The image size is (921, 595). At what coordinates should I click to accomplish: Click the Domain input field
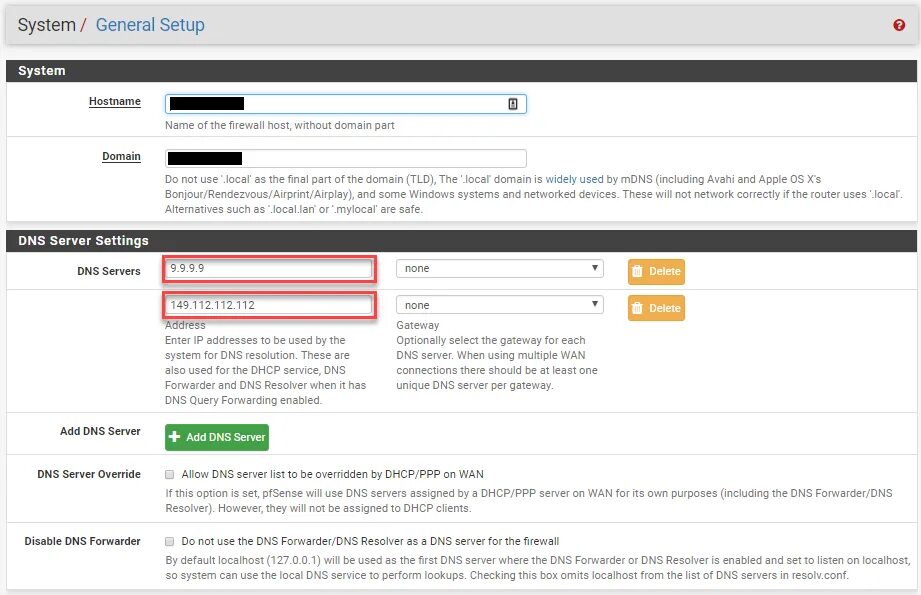tap(345, 158)
